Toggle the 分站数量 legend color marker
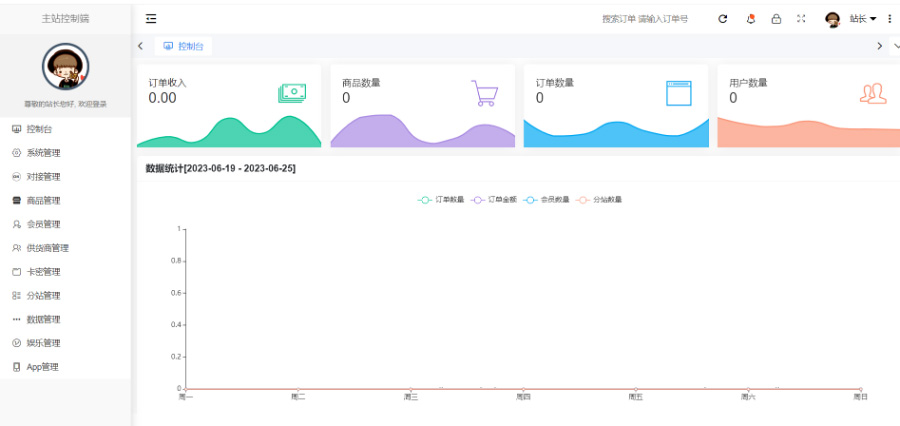 click(x=584, y=200)
